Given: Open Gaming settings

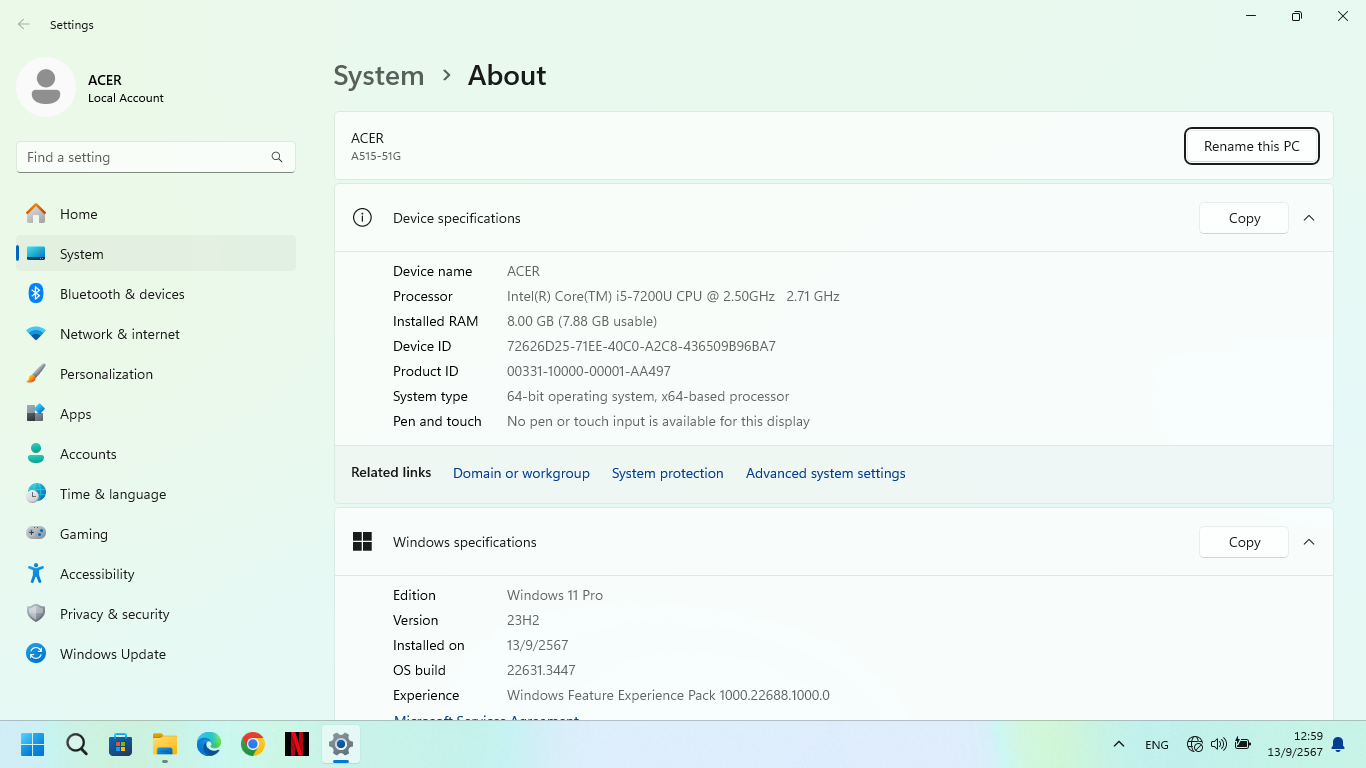Looking at the screenshot, I should coord(156,534).
